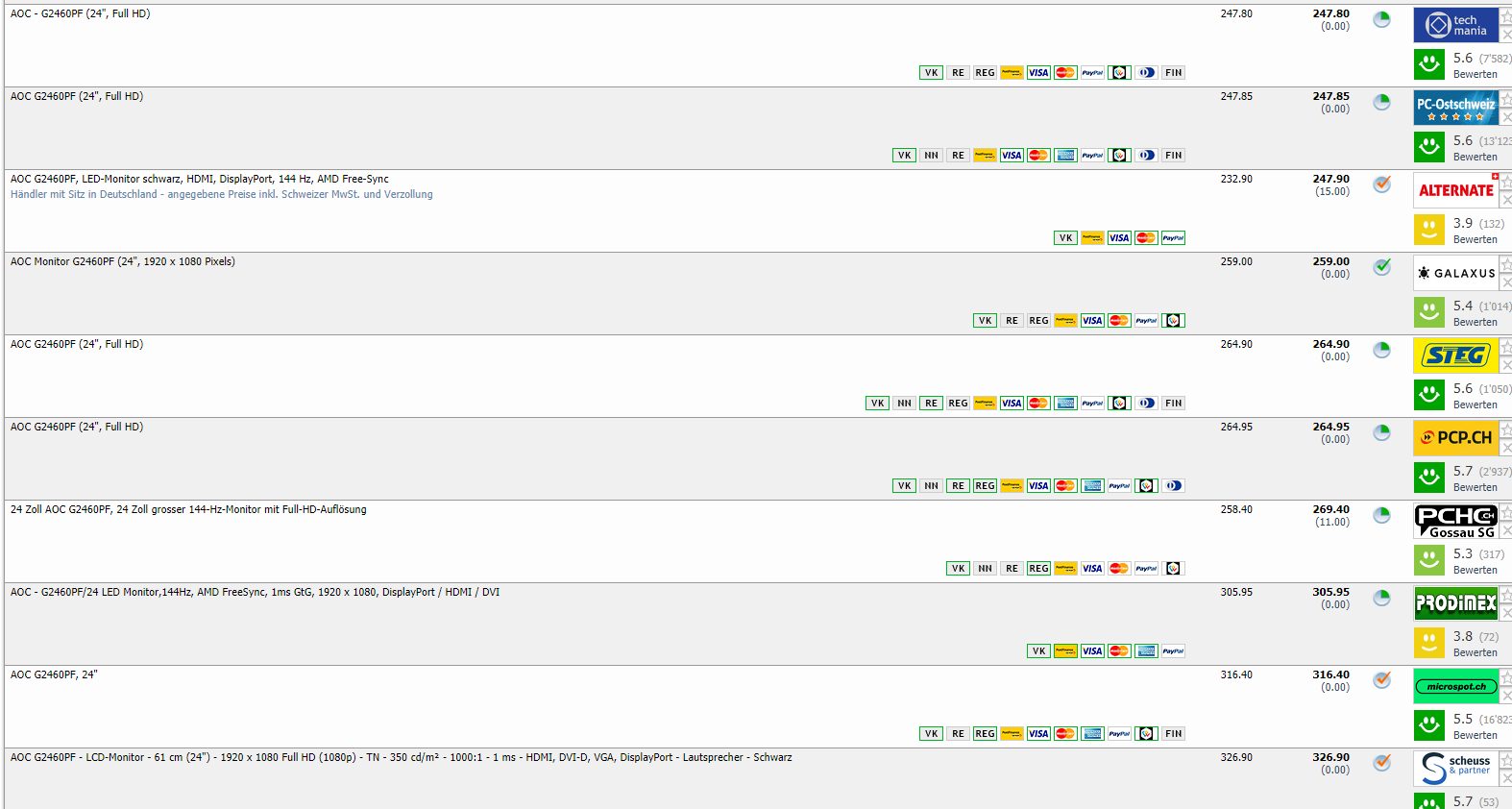Image resolution: width=1512 pixels, height=809 pixels.
Task: Click the STEG shop logo
Action: pyautogui.click(x=1455, y=355)
